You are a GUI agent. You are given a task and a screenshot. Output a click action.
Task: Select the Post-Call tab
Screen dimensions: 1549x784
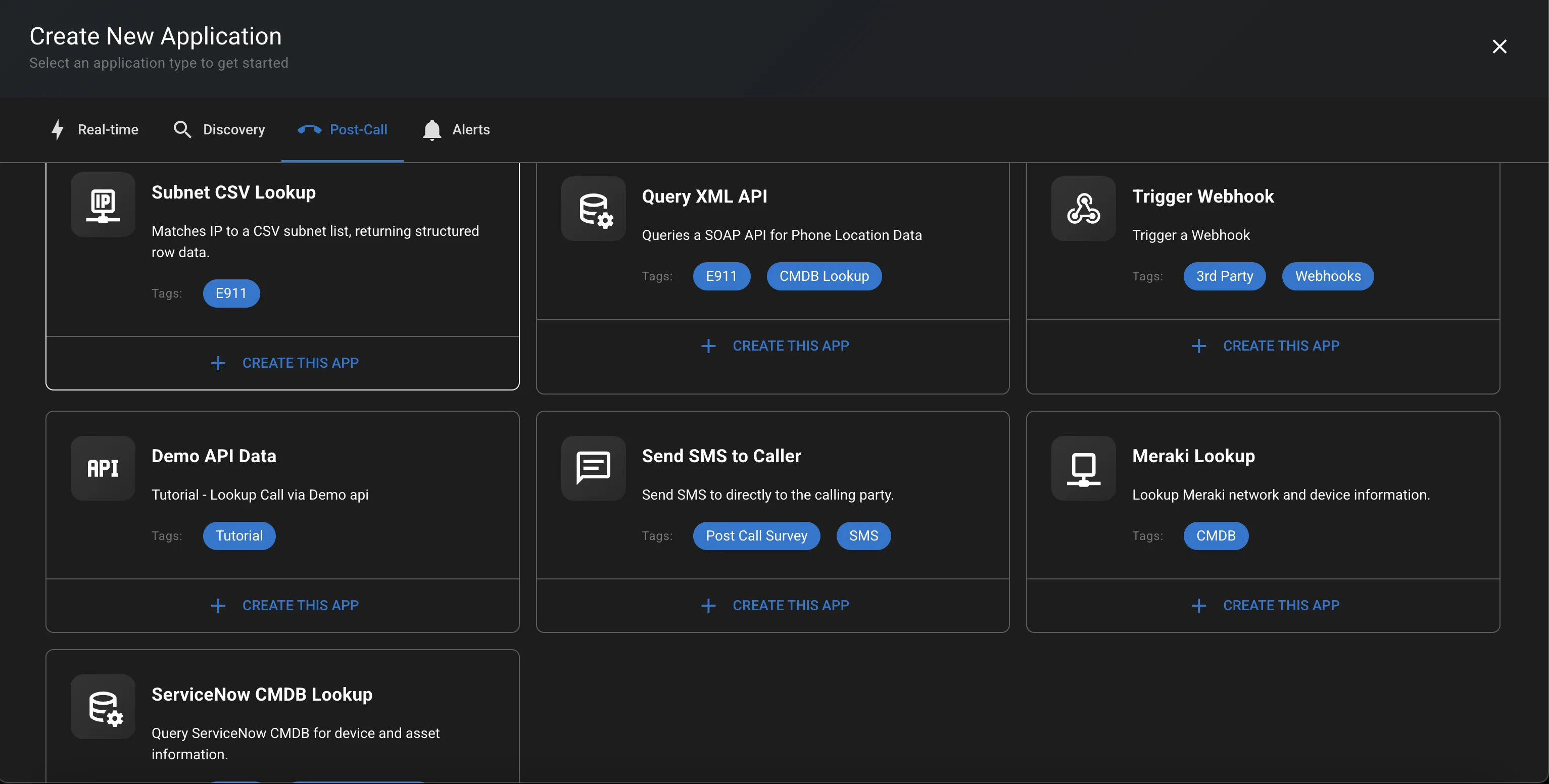click(x=342, y=130)
